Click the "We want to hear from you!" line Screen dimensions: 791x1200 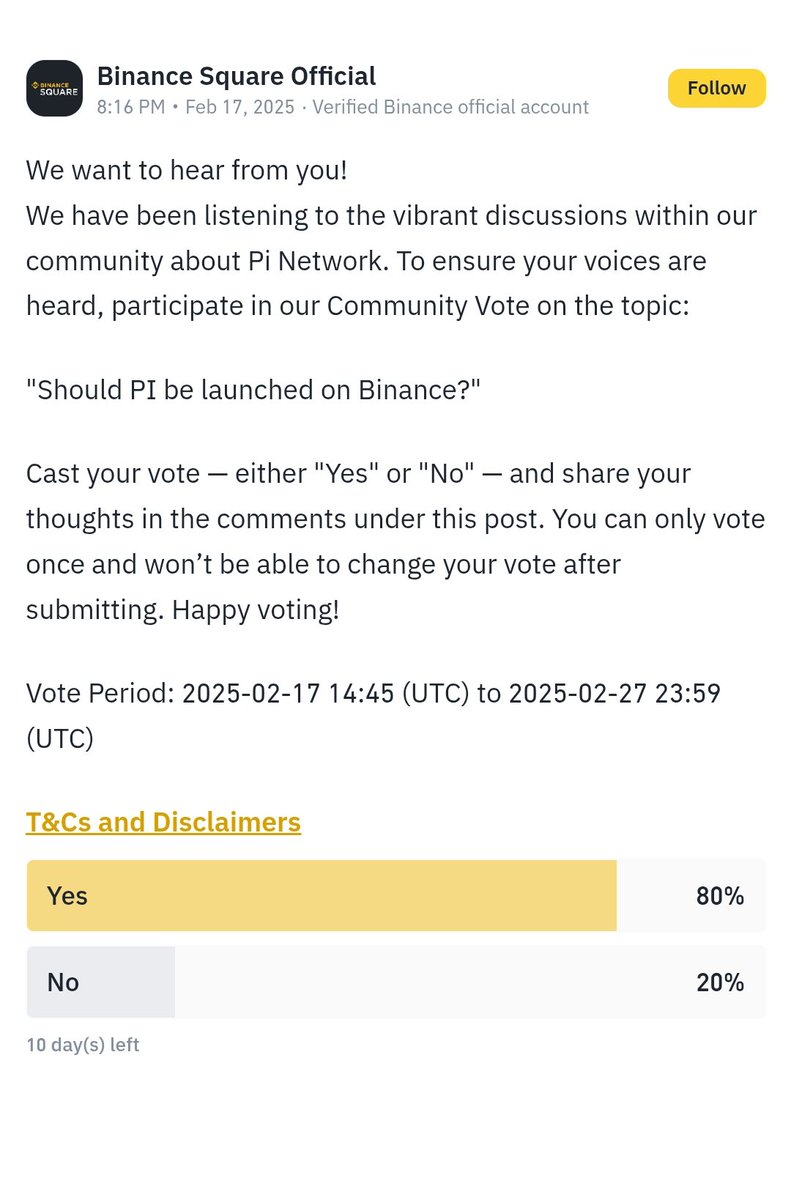point(187,170)
